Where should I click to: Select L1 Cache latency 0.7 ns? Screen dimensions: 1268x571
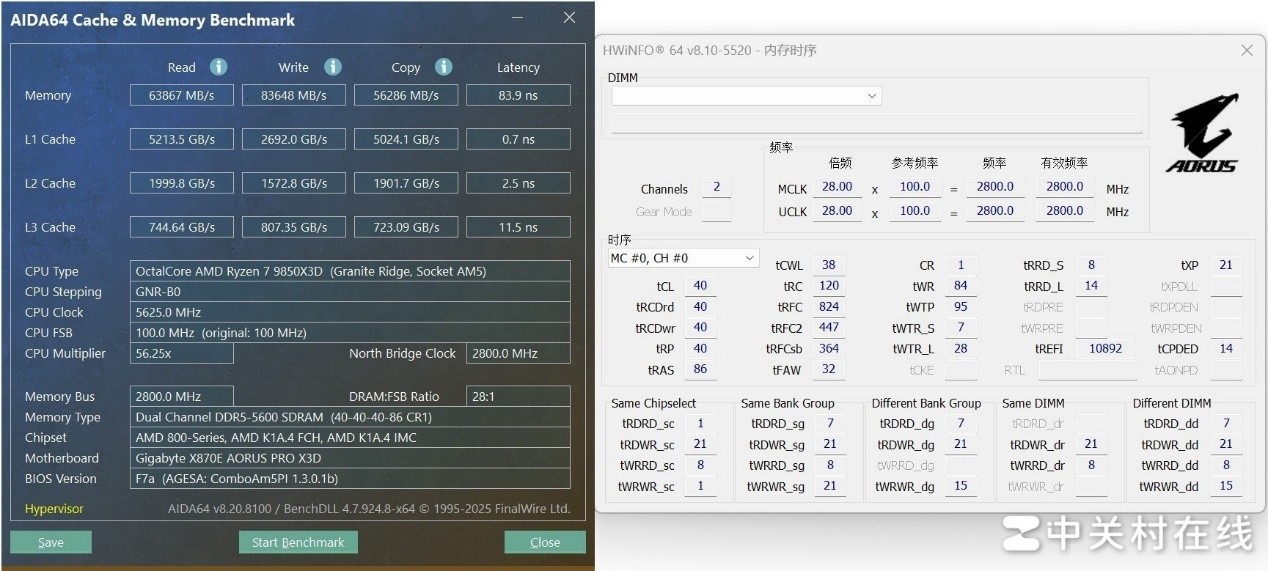[518, 139]
